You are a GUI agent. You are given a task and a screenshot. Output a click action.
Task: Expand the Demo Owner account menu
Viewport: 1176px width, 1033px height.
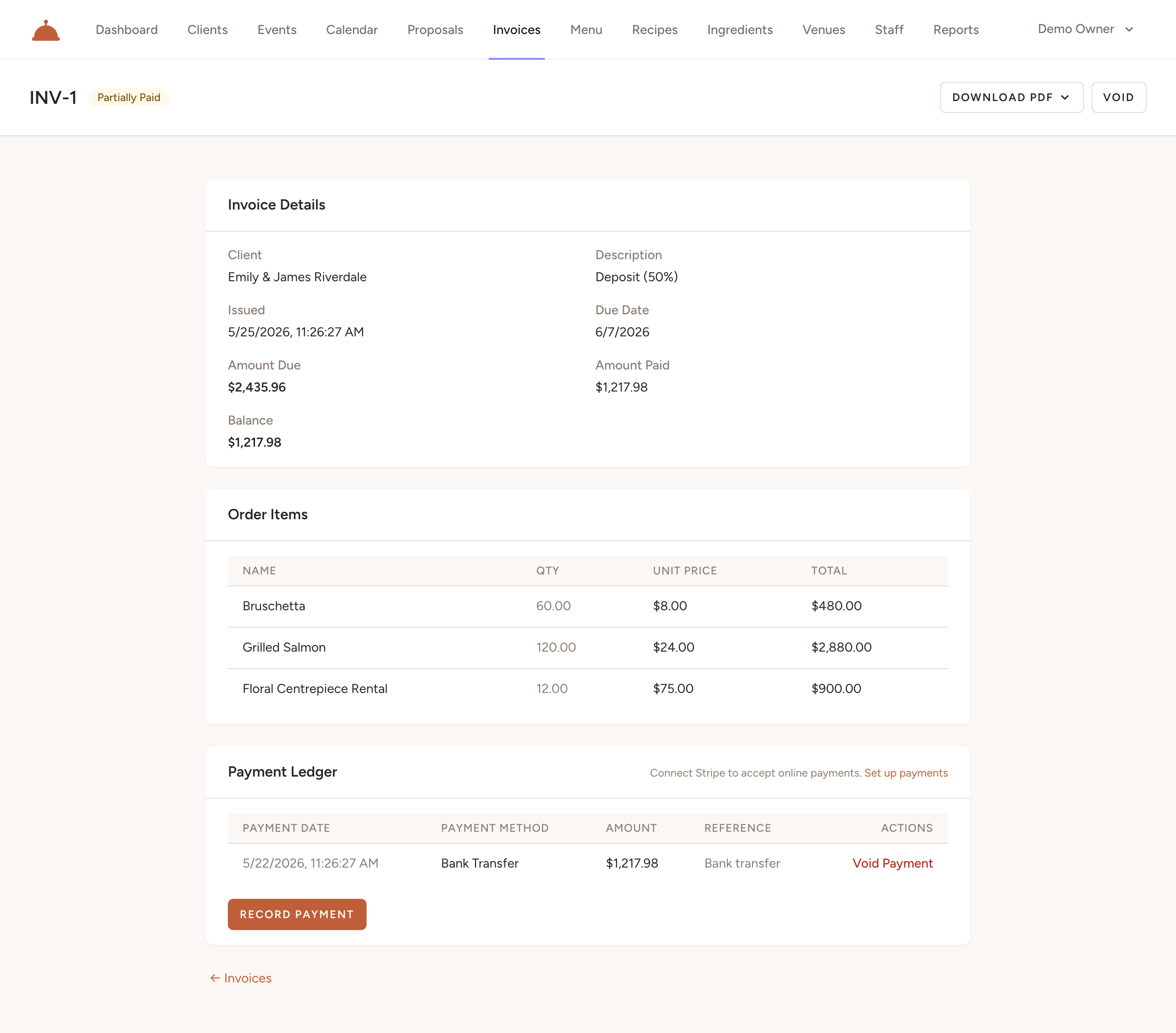(x=1085, y=29)
